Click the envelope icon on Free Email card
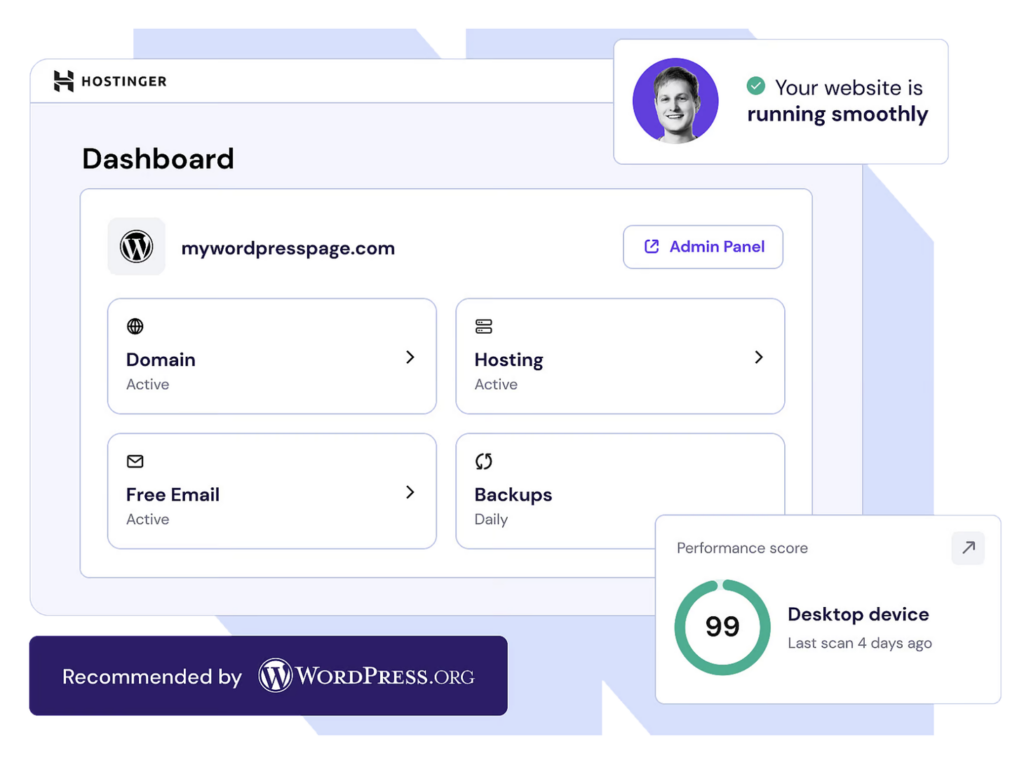This screenshot has width=1024, height=767. click(135, 462)
